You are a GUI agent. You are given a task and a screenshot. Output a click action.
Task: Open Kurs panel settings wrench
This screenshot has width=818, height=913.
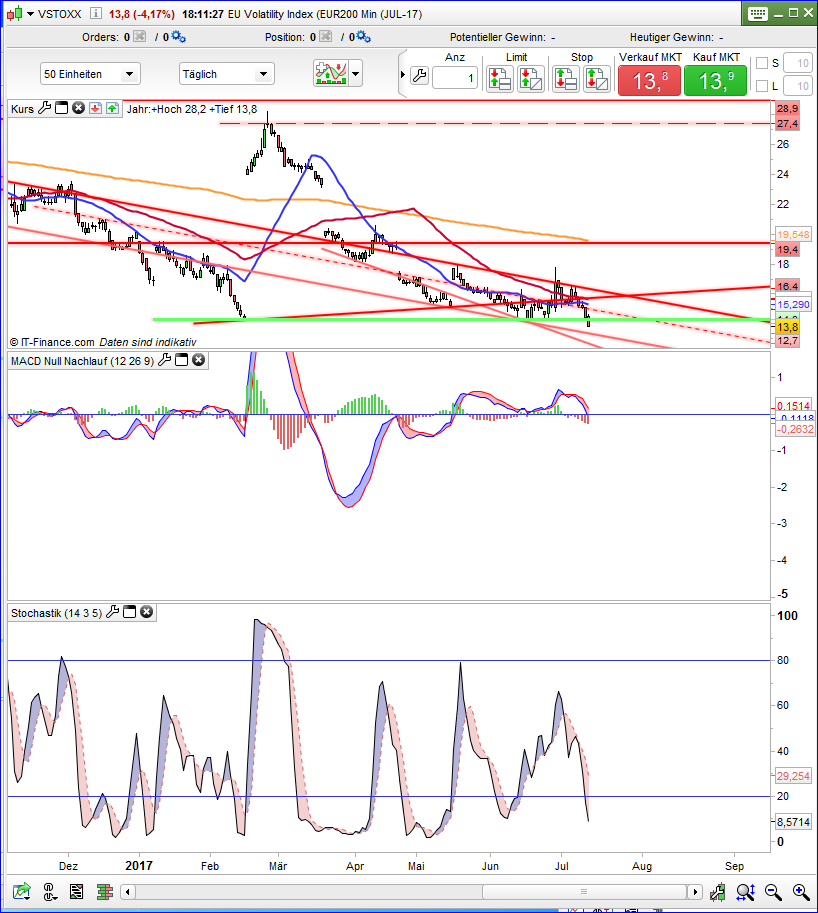coord(44,108)
